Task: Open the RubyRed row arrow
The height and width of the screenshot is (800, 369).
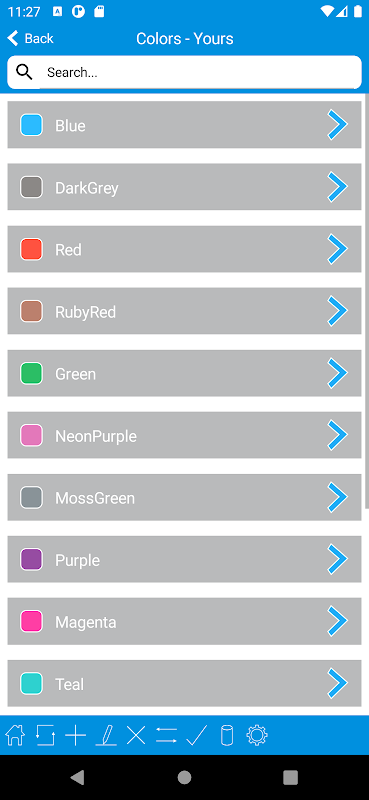Action: pyautogui.click(x=337, y=310)
